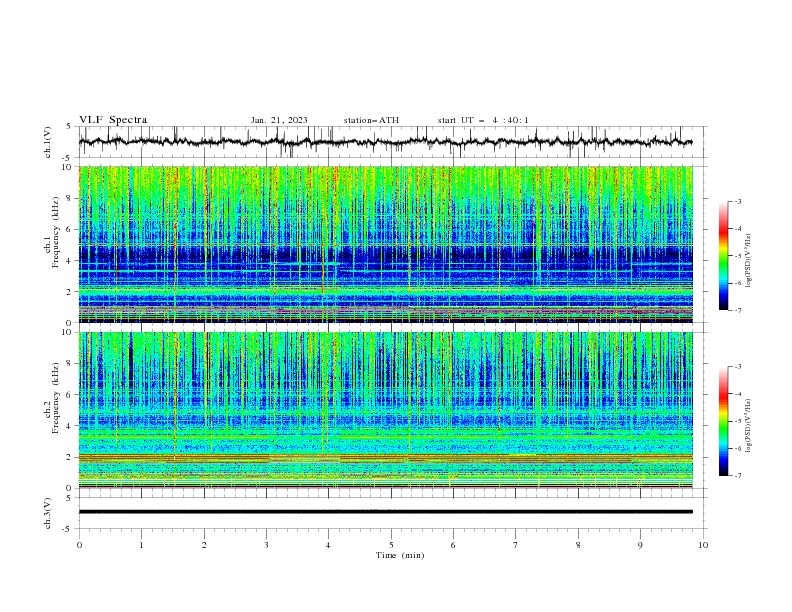The width and height of the screenshot is (792, 612).
Task: Click the '-3' tick on ch.1 color bar
Action: point(738,201)
